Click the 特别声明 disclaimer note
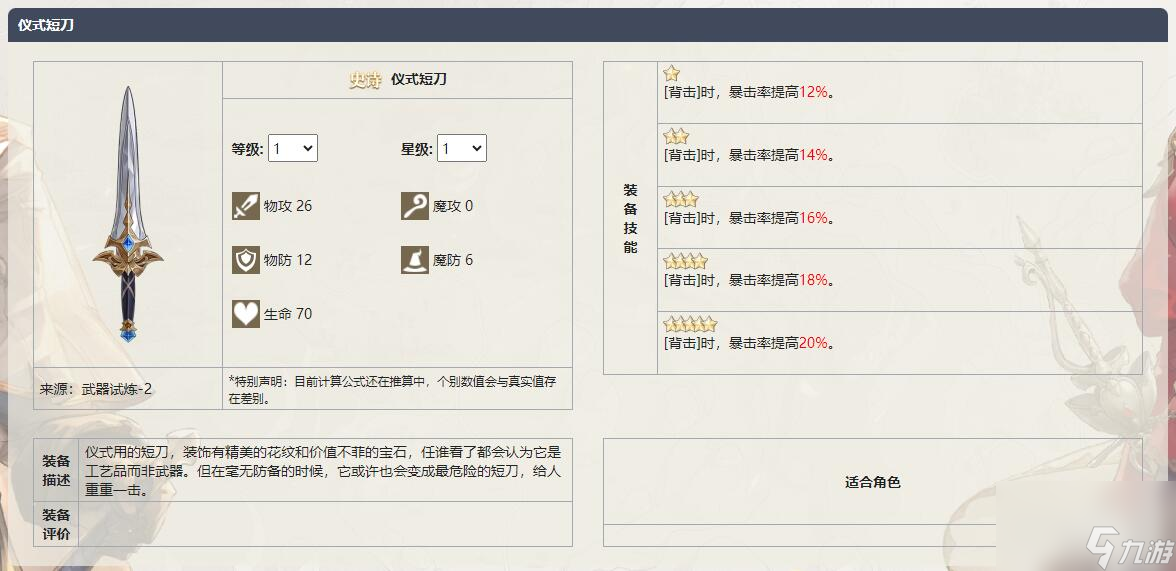The image size is (1176, 571). tap(392, 389)
